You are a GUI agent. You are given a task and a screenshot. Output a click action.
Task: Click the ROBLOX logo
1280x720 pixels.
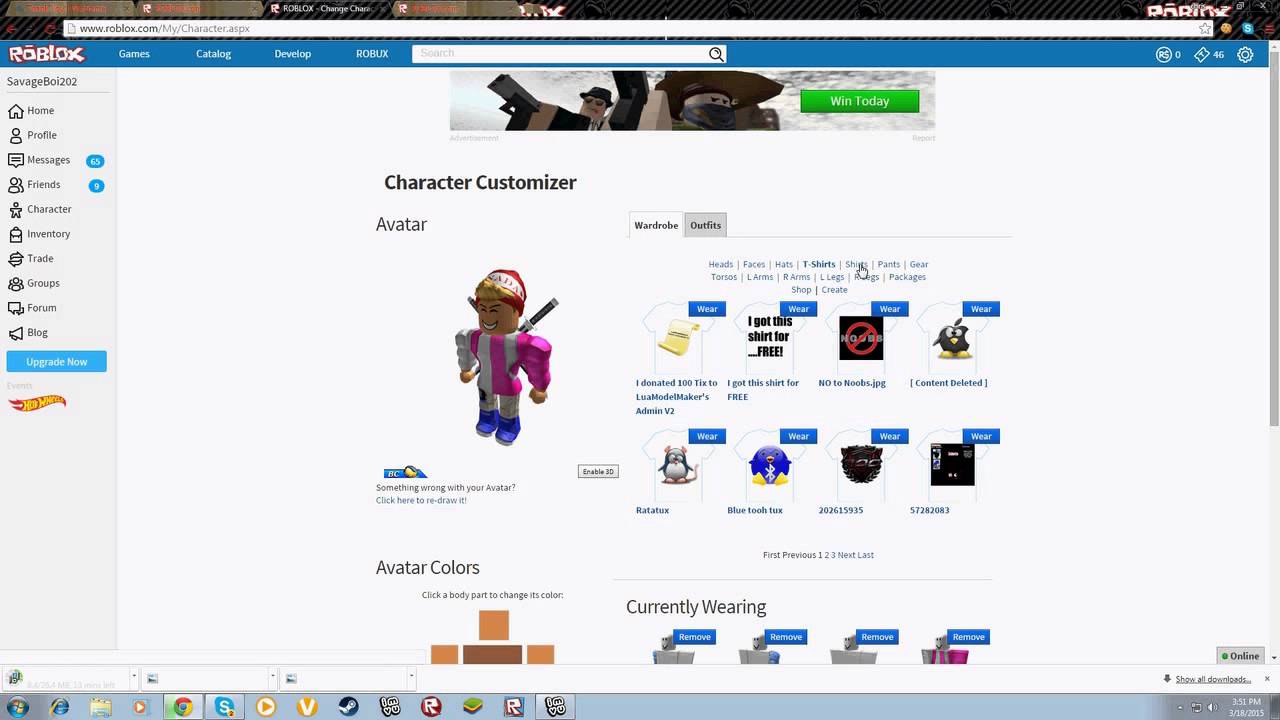click(x=47, y=54)
